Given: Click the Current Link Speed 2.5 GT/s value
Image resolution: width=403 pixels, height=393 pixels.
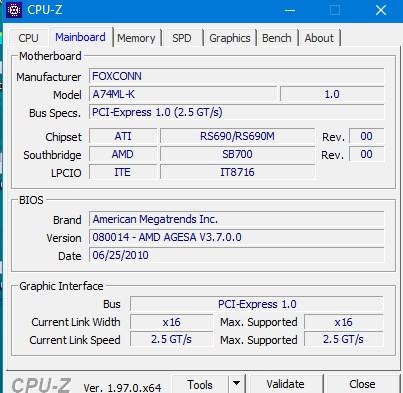Looking at the screenshot, I should tap(171, 339).
